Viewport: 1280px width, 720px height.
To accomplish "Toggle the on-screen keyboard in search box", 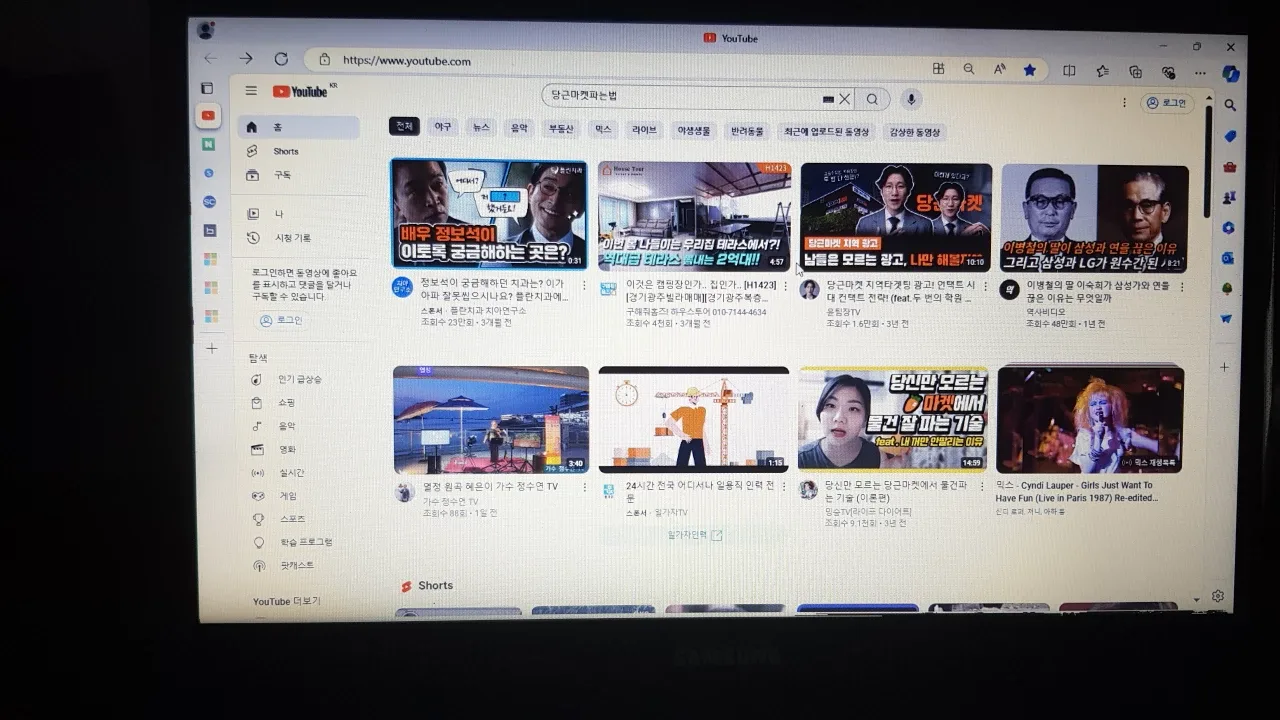I will pos(828,99).
